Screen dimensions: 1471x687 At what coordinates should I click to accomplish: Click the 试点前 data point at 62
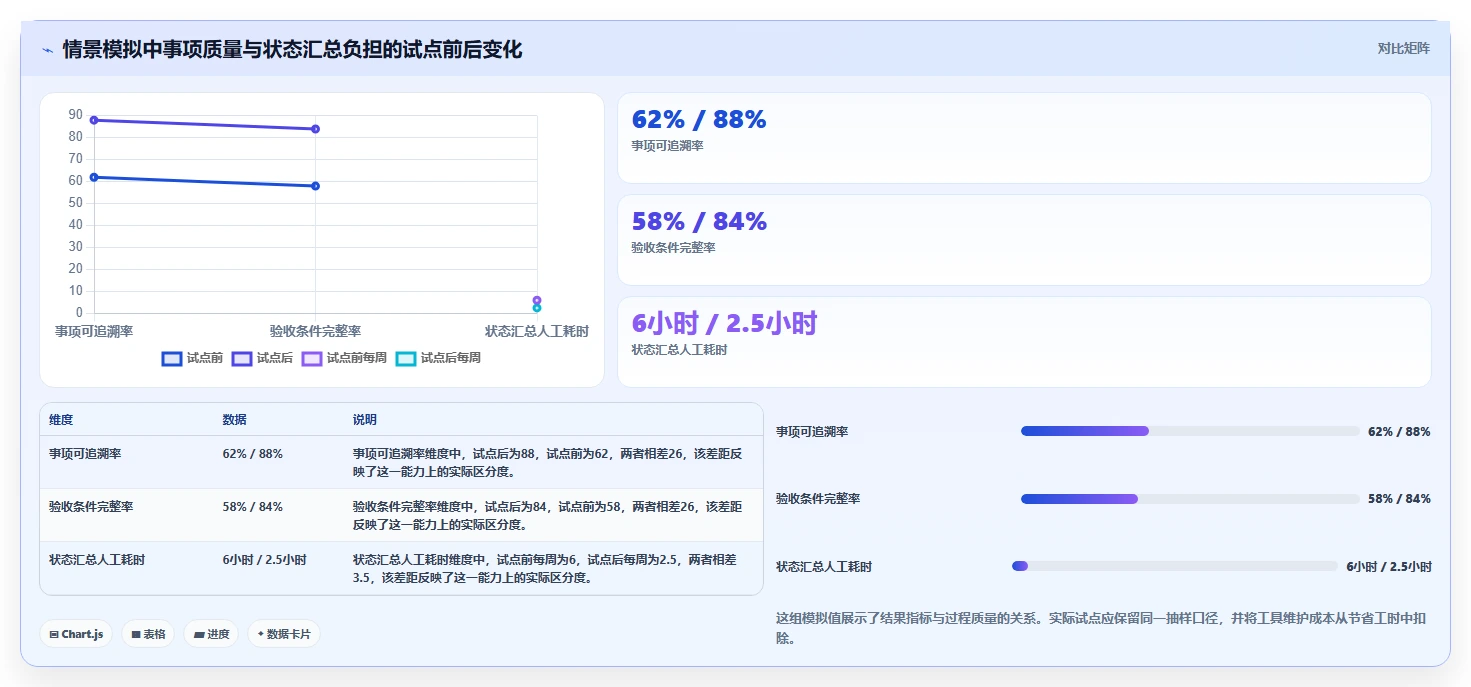click(x=94, y=177)
